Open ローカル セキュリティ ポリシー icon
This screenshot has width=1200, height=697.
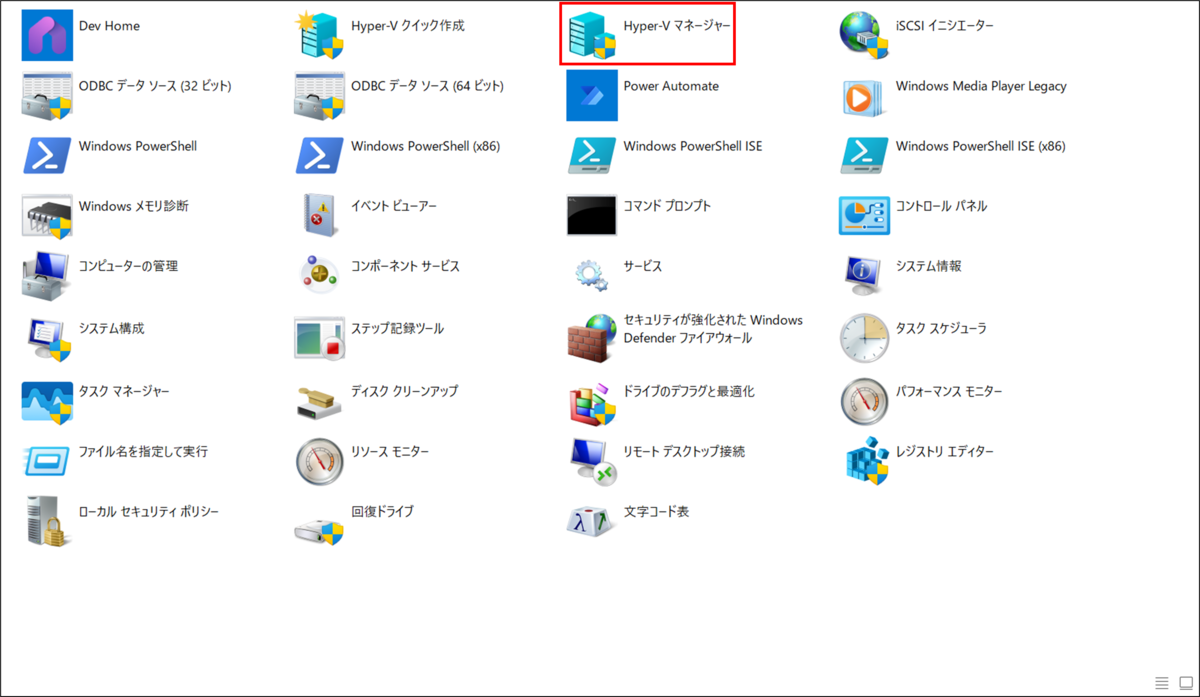[47, 521]
